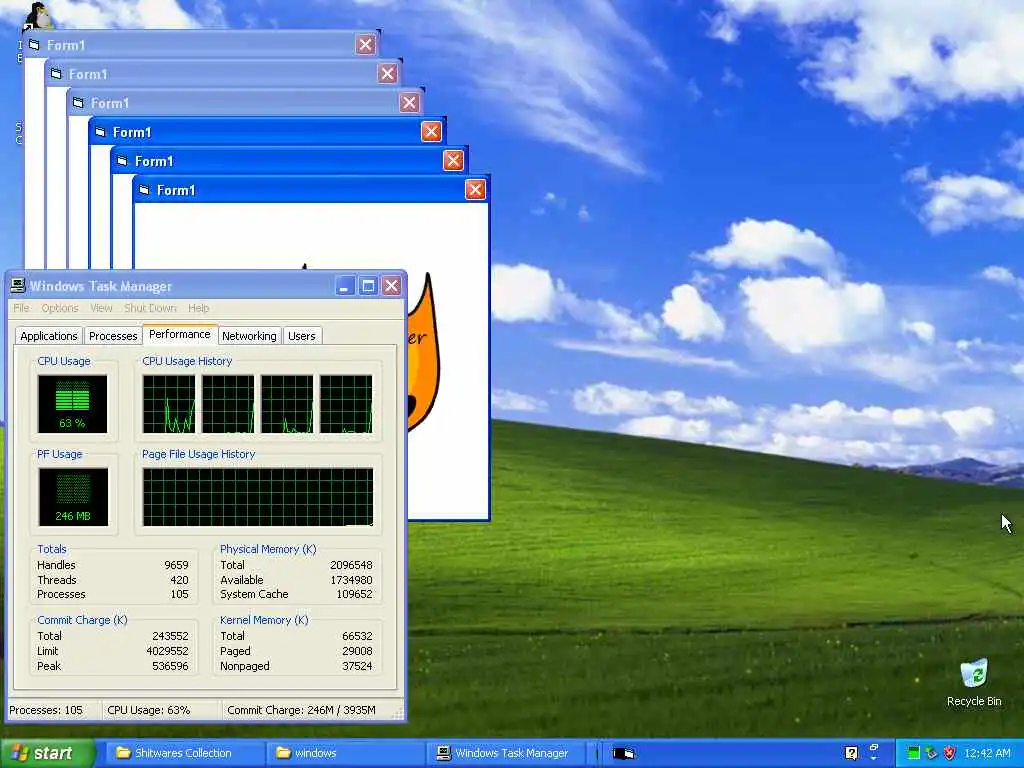
Task: Click the Commit Charge Peak value 536596
Action: click(170, 666)
